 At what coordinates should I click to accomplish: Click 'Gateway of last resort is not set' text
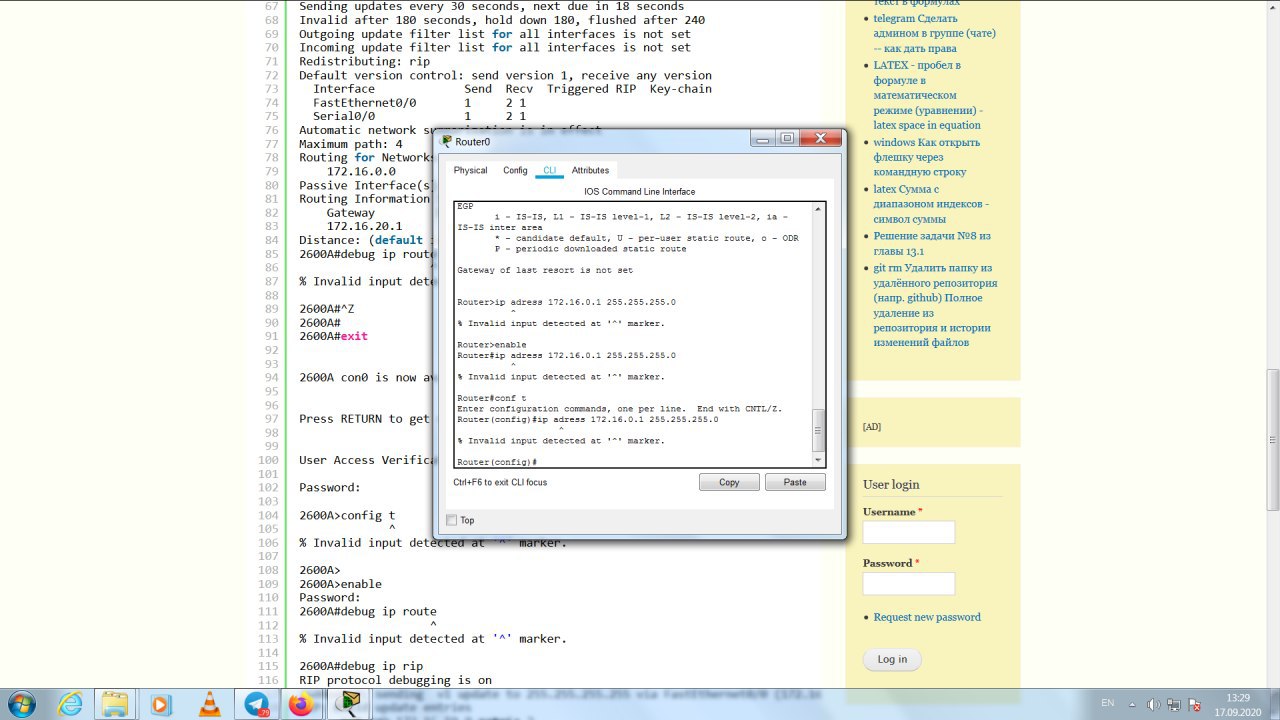[x=545, y=270]
